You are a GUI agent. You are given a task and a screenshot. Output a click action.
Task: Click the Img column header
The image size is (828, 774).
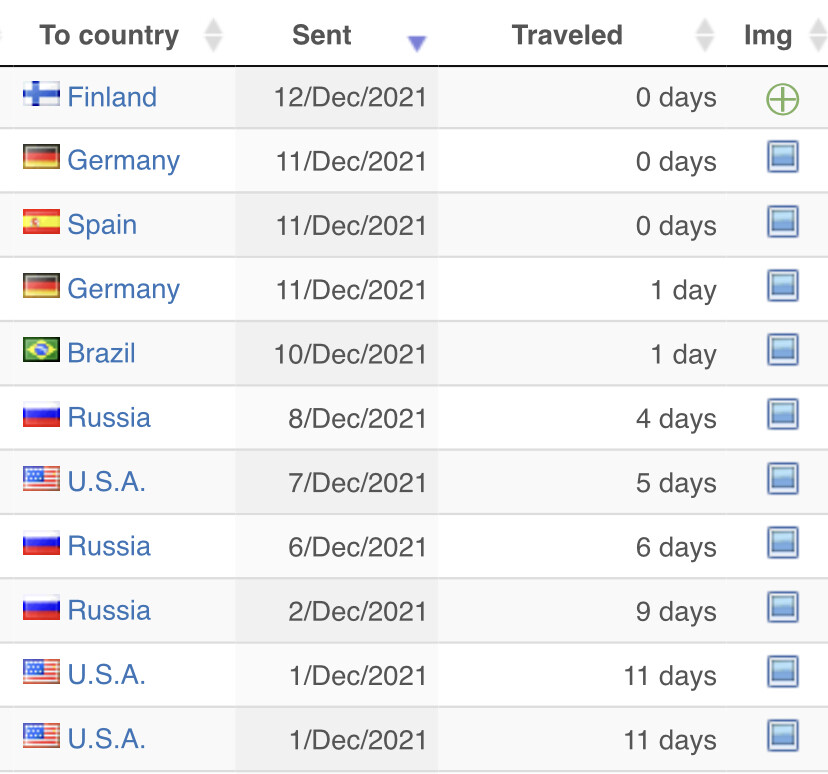[x=768, y=35]
